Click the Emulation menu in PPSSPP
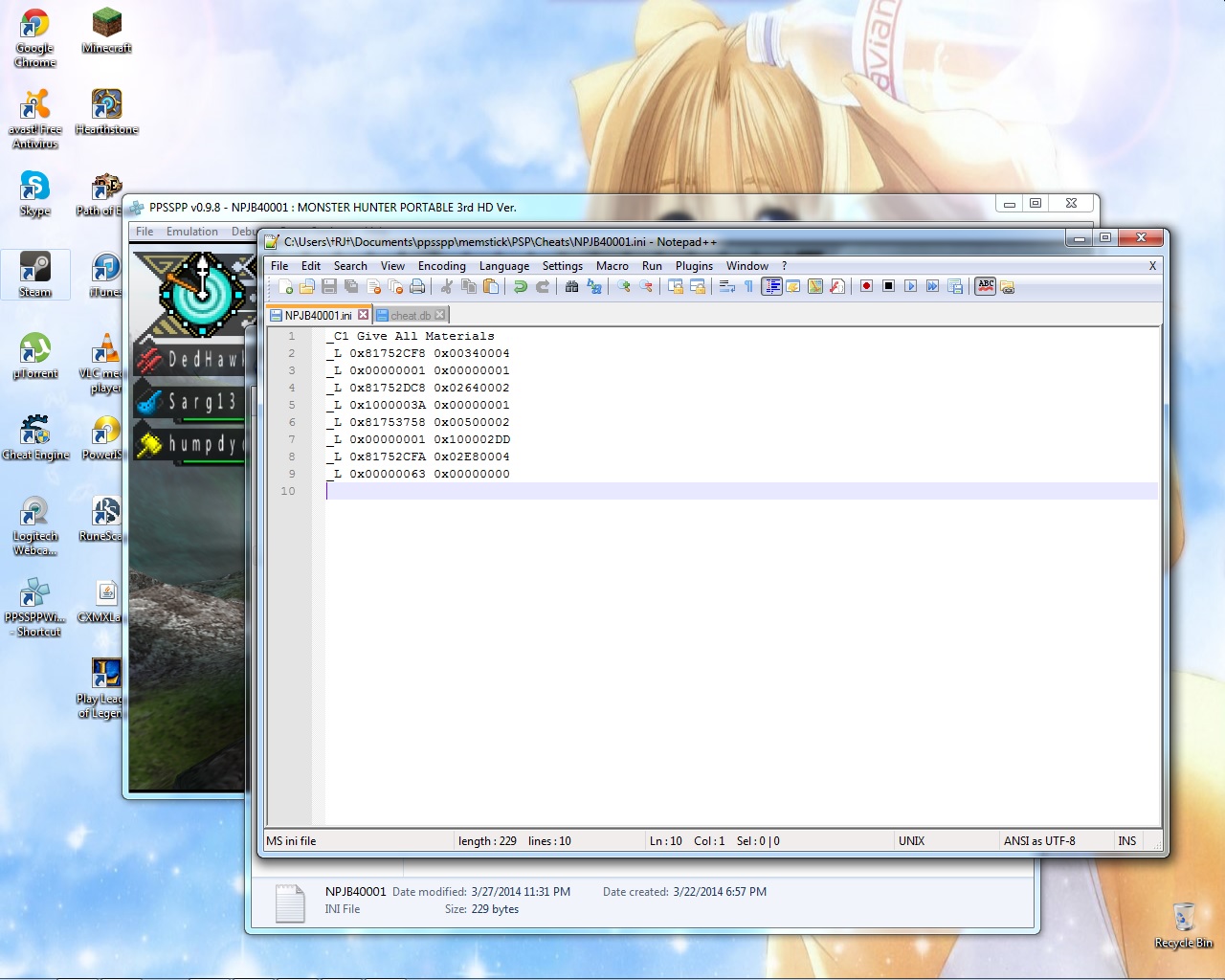Image resolution: width=1225 pixels, height=980 pixels. (191, 232)
